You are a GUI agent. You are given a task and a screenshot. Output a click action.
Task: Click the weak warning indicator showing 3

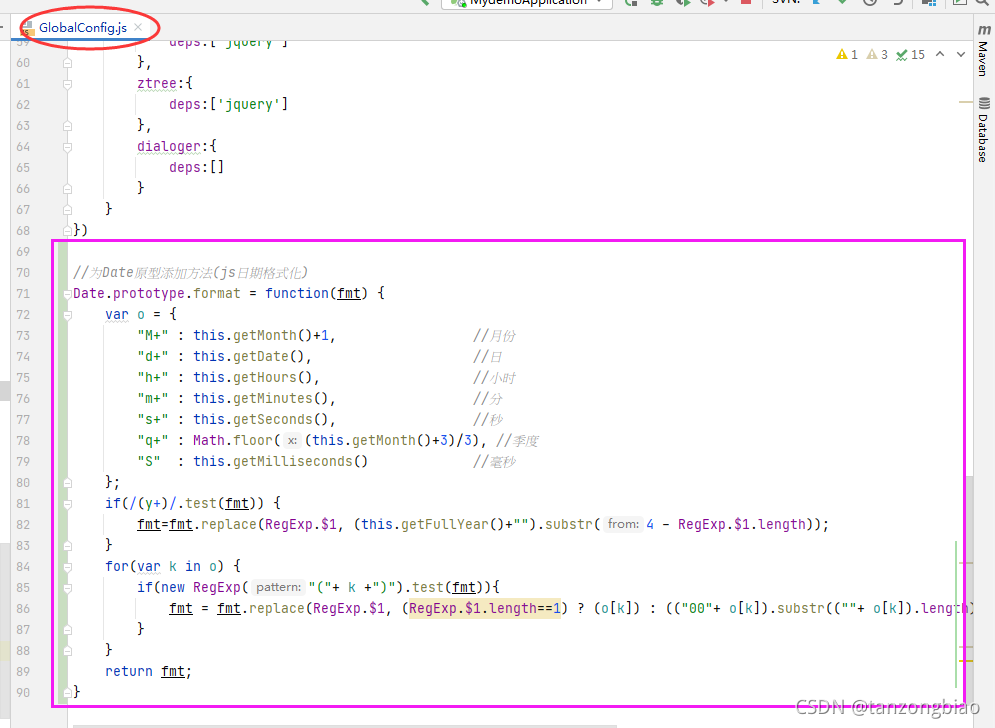pos(877,55)
